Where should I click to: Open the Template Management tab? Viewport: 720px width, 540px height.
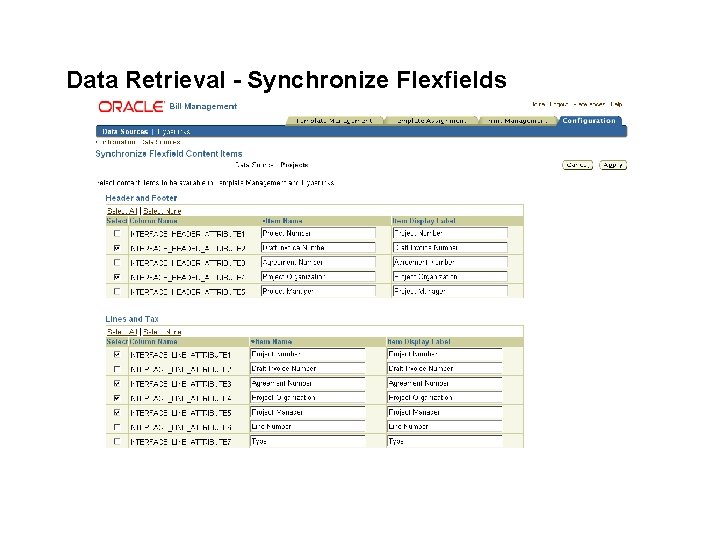(x=334, y=121)
